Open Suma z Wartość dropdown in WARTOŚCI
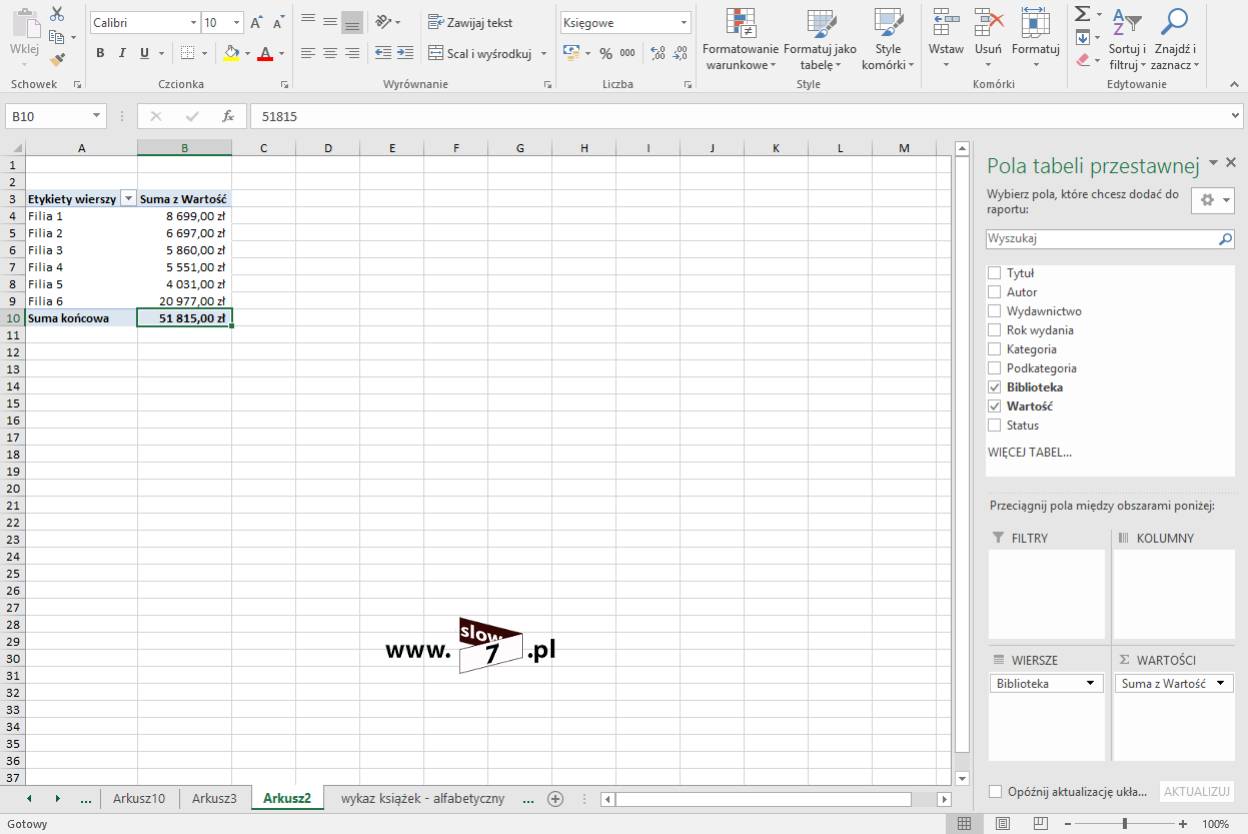The image size is (1248, 834). (1219, 683)
